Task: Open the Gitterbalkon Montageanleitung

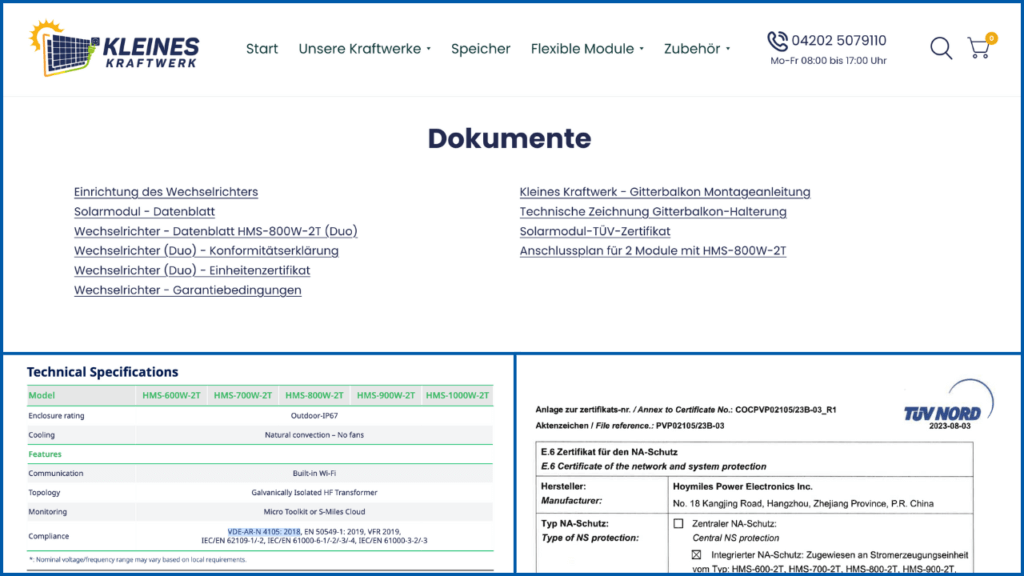Action: [x=664, y=192]
